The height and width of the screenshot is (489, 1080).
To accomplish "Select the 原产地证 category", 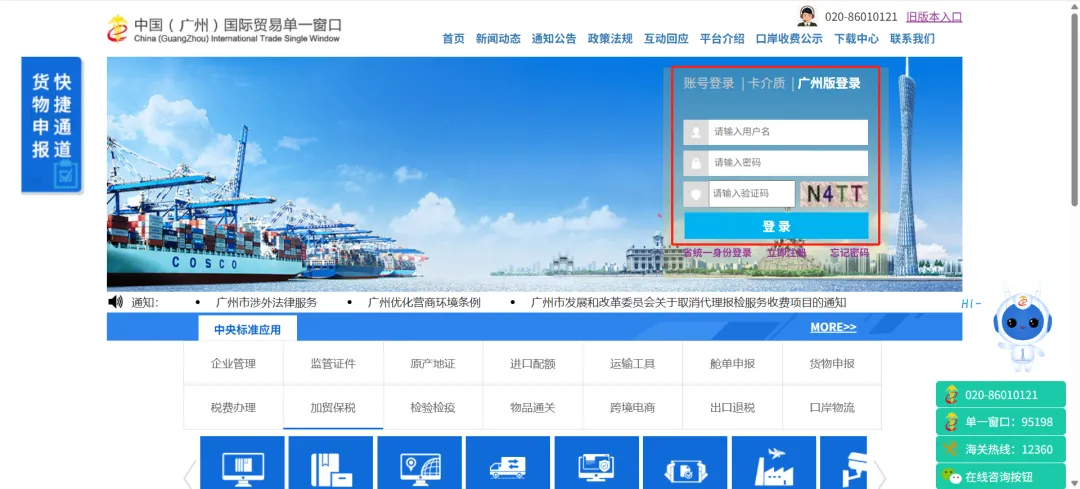I will click(433, 364).
